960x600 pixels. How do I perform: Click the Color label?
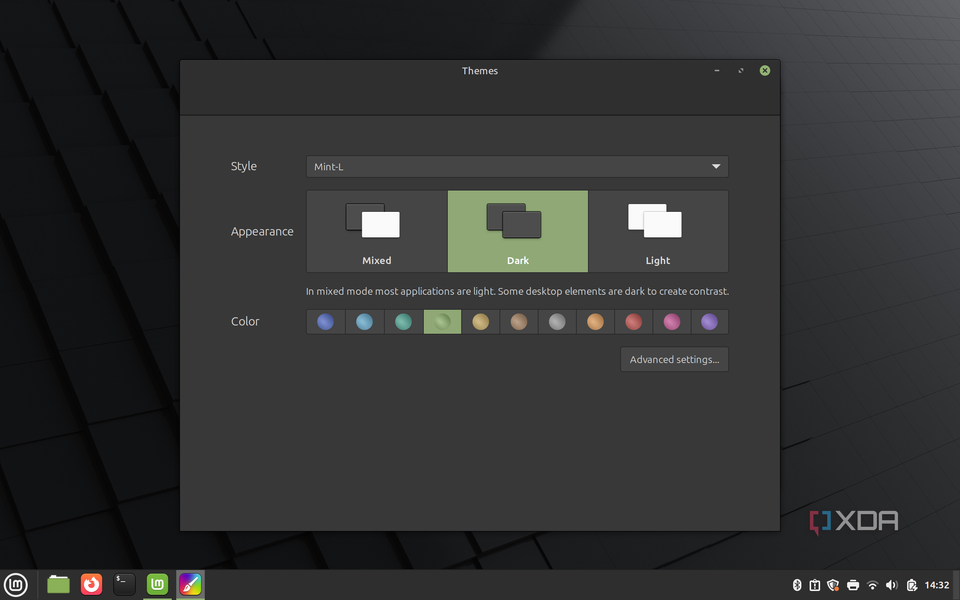[245, 321]
